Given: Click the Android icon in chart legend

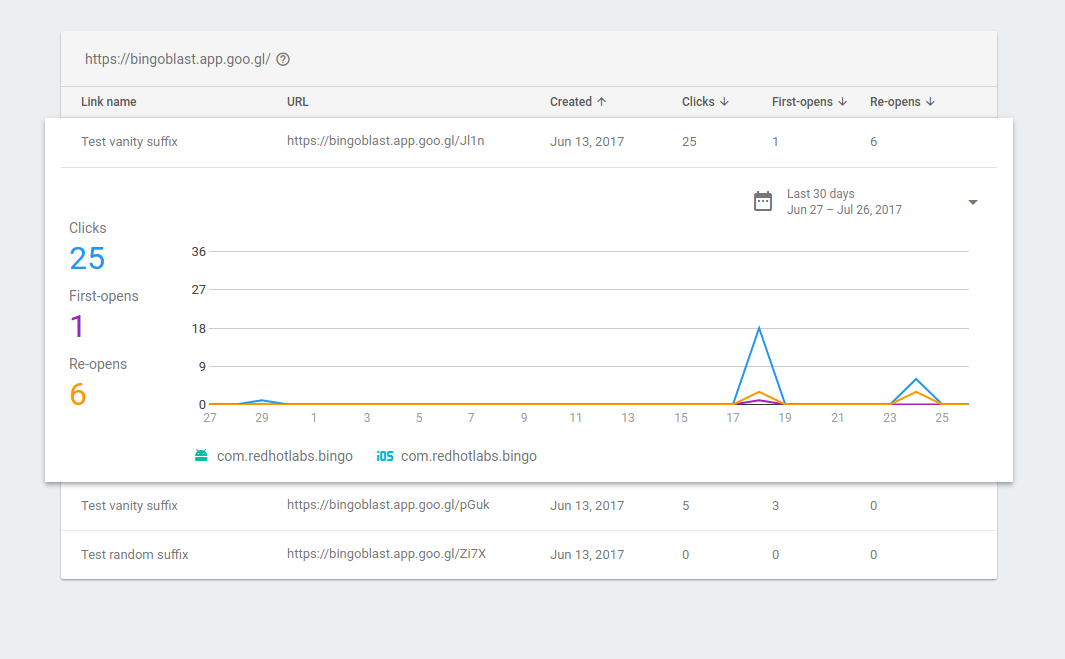Looking at the screenshot, I should pos(201,456).
